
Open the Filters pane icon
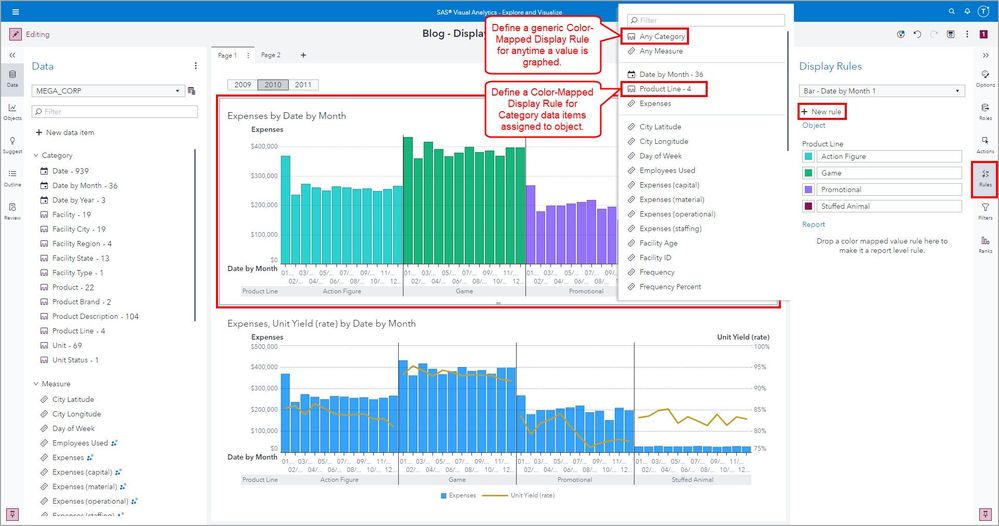[985, 211]
